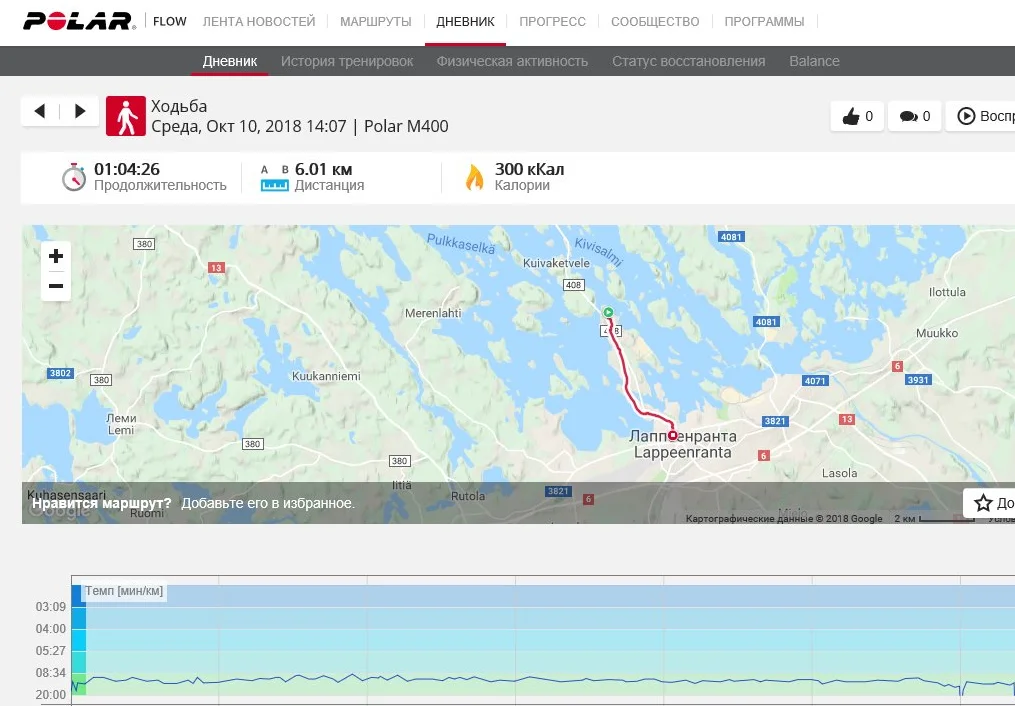Click the Muukko map label
This screenshot has height=706, width=1015.
[x=937, y=333]
